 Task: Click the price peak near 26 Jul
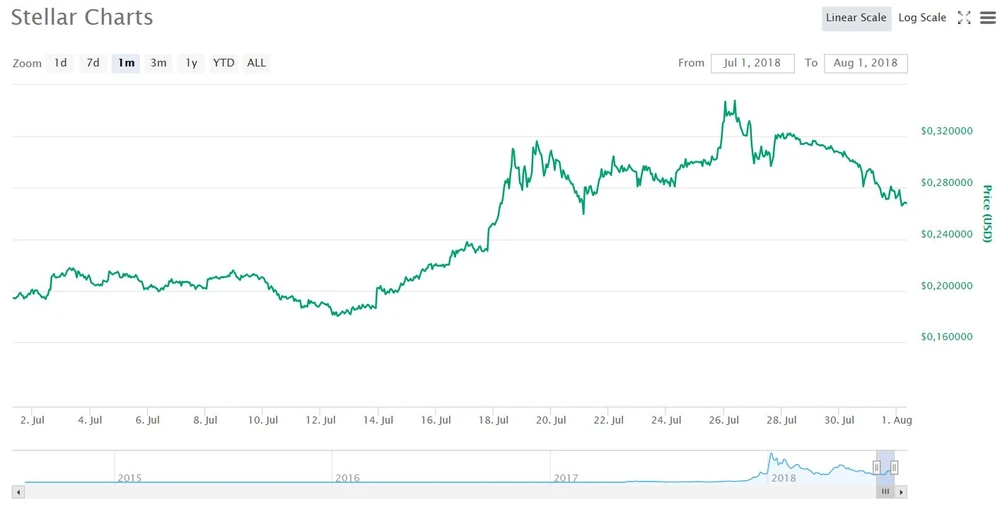tap(734, 101)
